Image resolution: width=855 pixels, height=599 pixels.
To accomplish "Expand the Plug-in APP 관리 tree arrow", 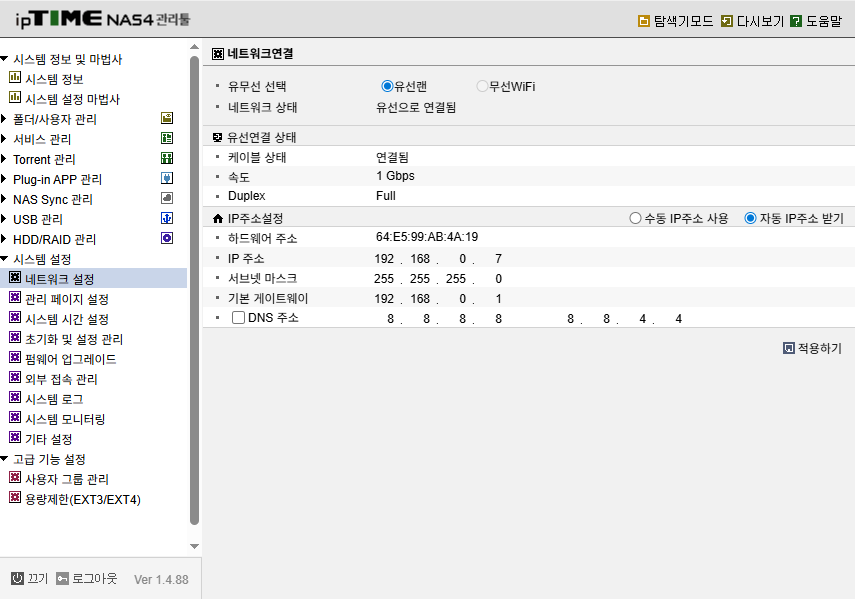I will pyautogui.click(x=4, y=179).
